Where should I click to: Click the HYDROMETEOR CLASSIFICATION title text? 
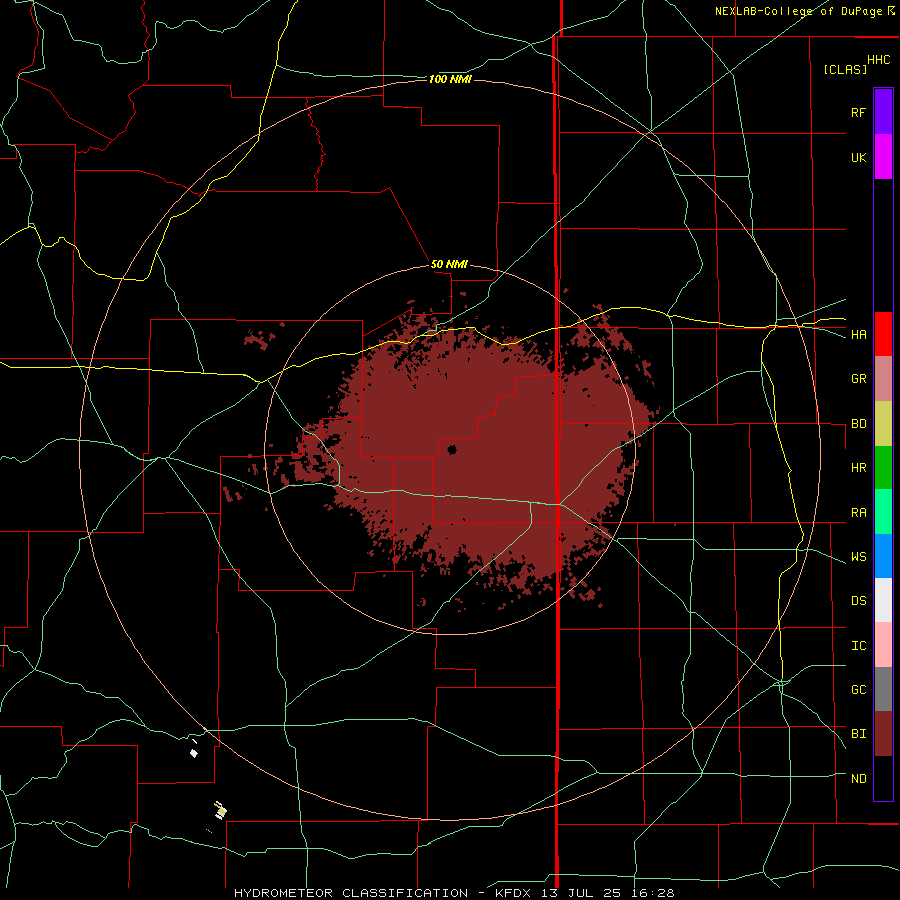(x=351, y=893)
